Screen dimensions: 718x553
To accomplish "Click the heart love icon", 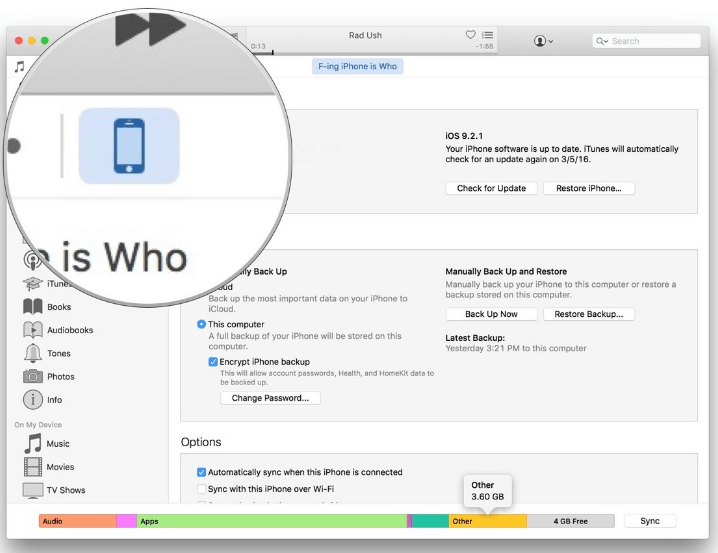I will pyautogui.click(x=470, y=34).
